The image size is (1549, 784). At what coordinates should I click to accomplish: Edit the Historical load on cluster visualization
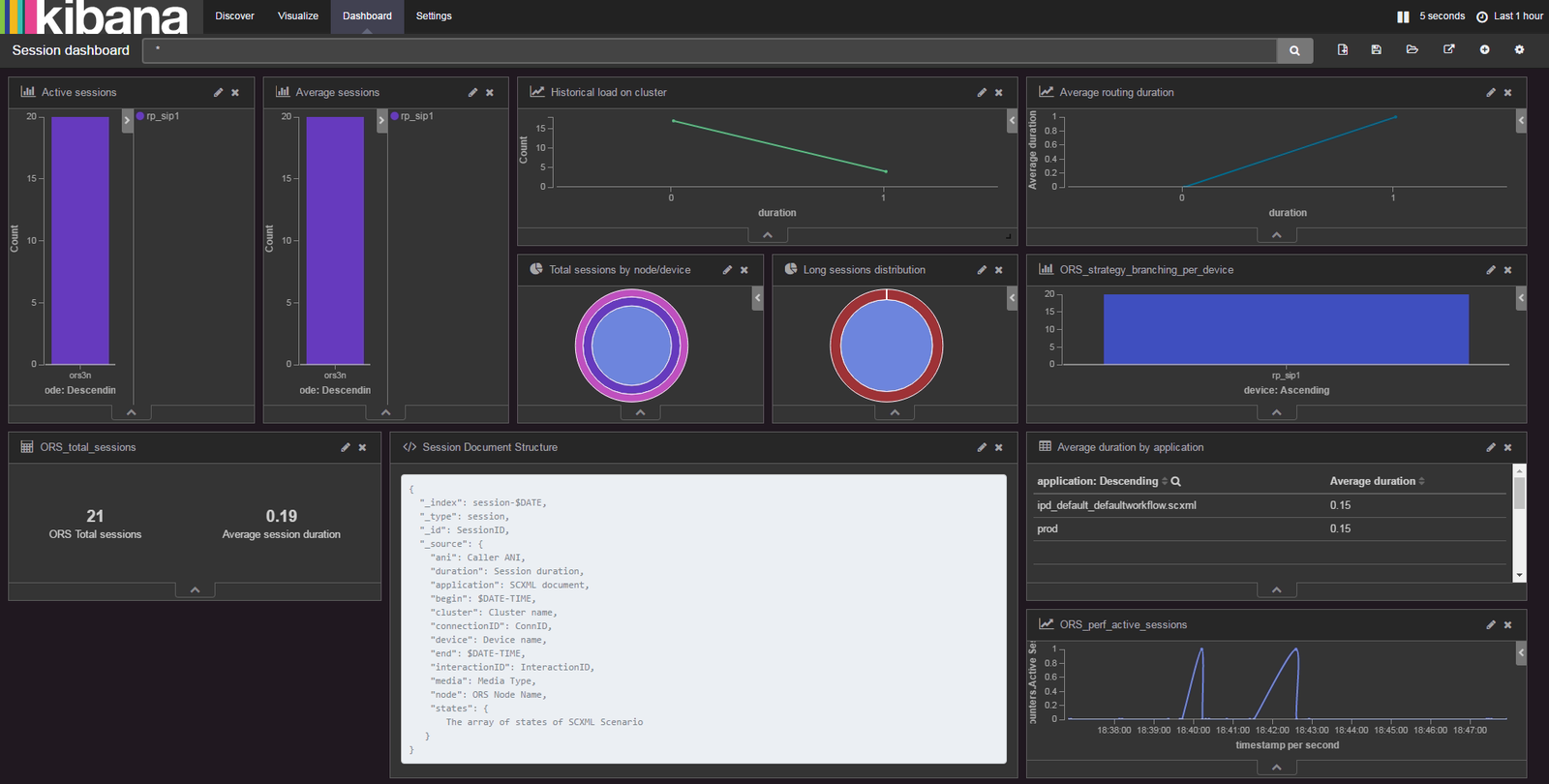(x=982, y=93)
